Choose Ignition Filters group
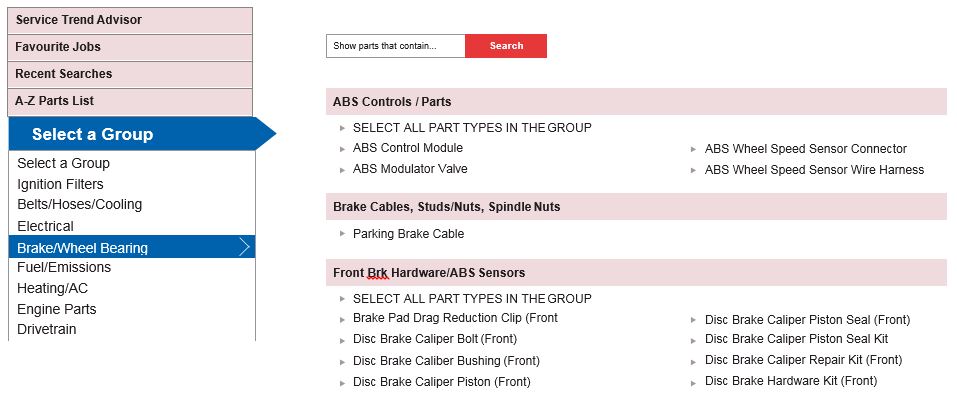The image size is (957, 403). click(x=60, y=184)
